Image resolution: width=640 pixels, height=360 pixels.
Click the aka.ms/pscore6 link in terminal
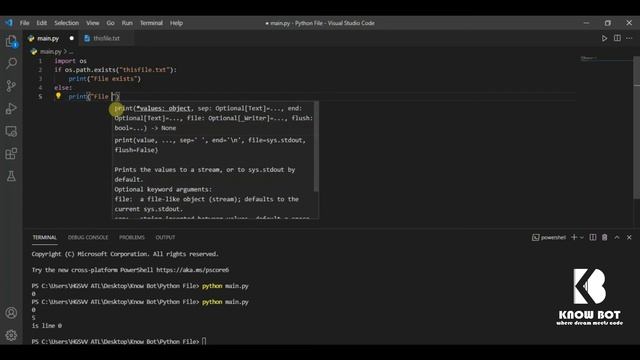tap(193, 270)
